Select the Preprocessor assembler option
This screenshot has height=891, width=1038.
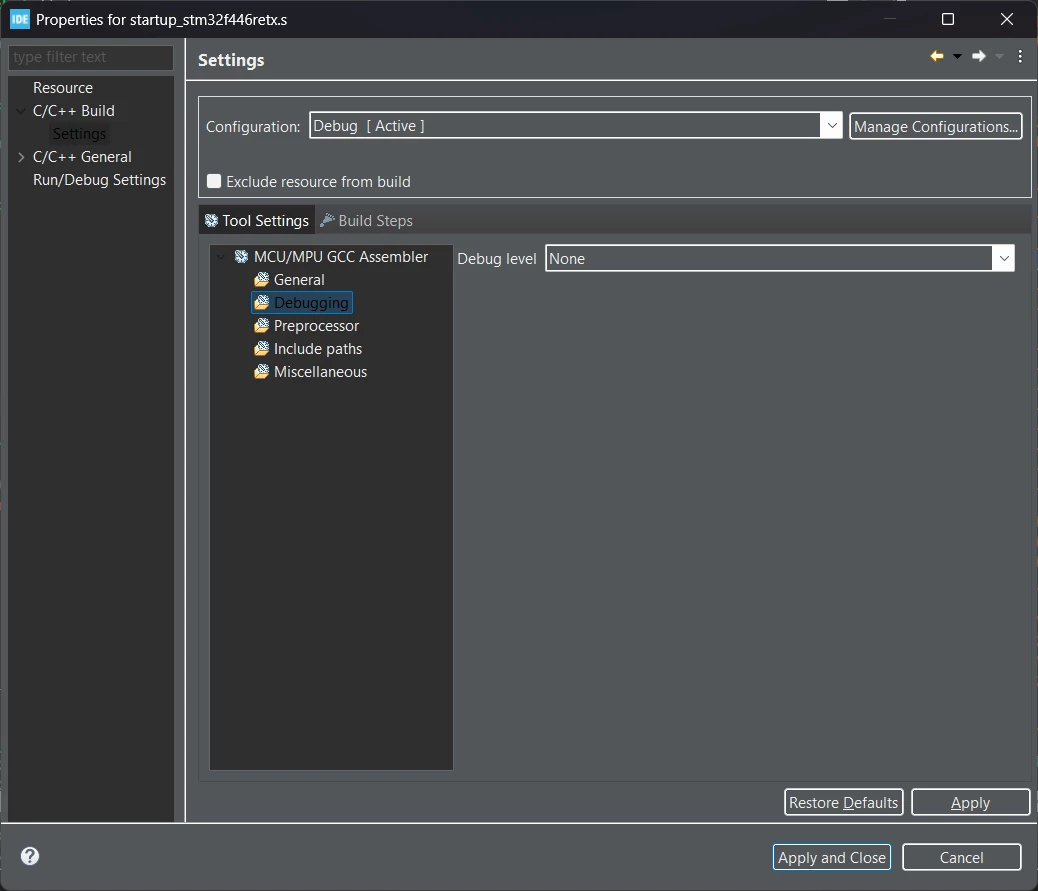pos(316,326)
